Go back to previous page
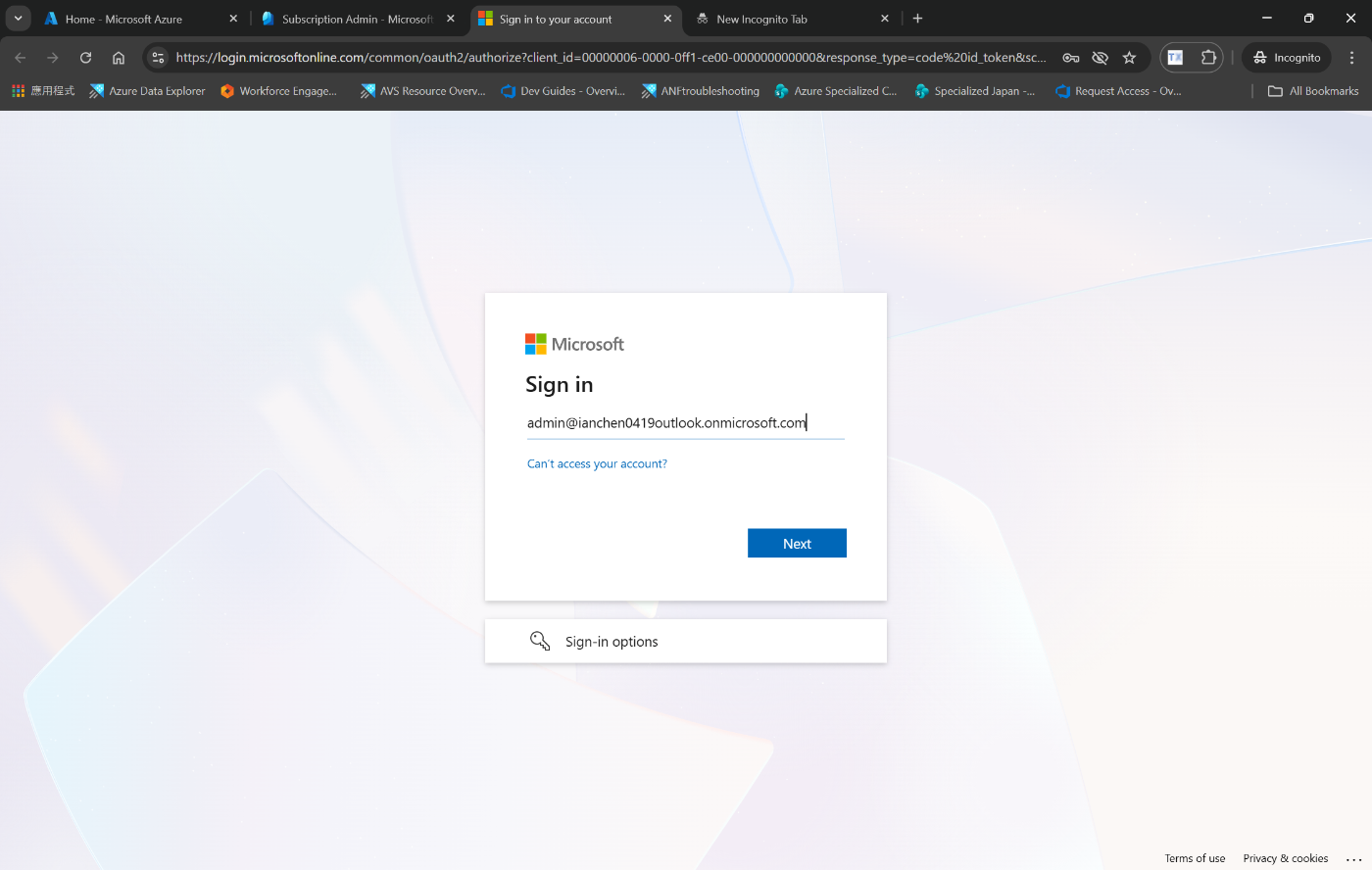Viewport: 1372px width, 870px height. point(21,58)
